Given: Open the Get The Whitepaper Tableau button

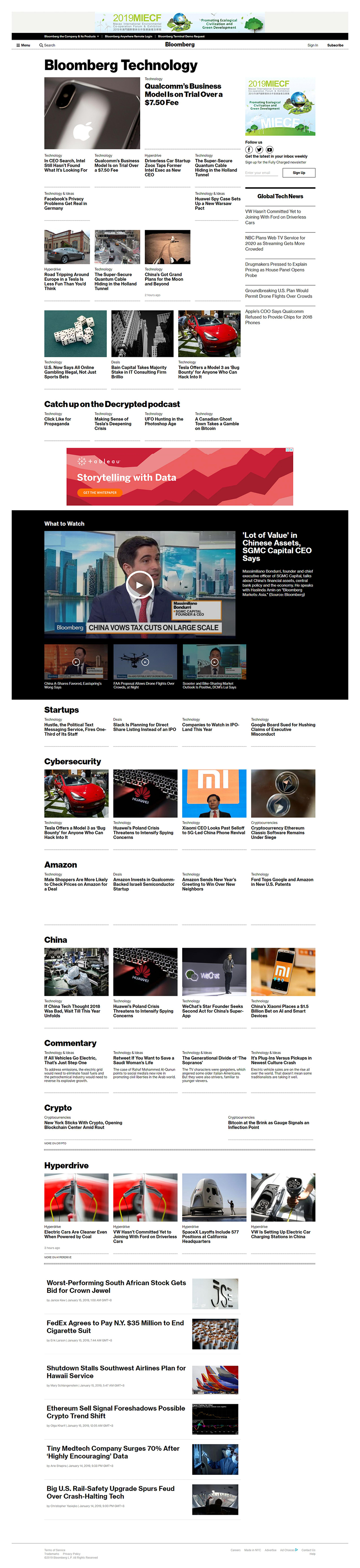Looking at the screenshot, I should (x=100, y=493).
